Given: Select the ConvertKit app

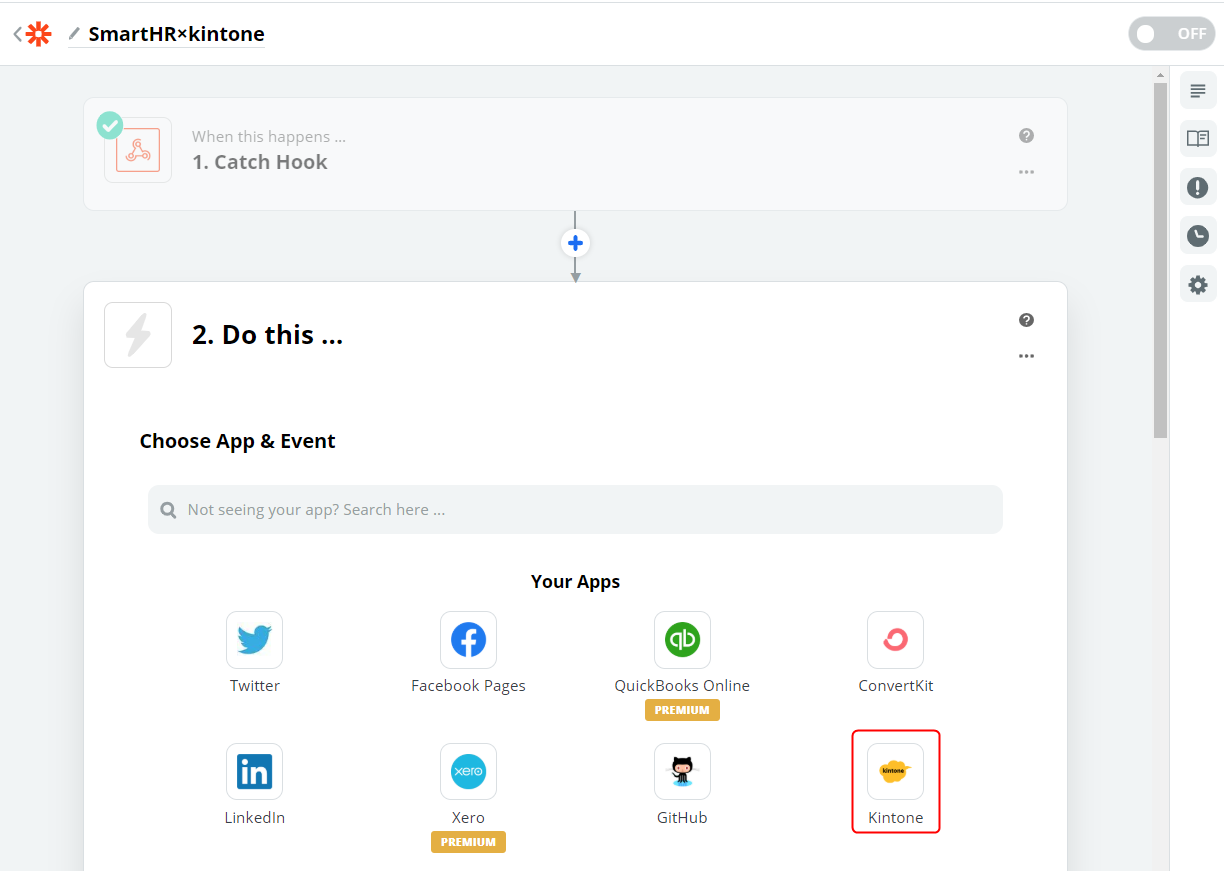Looking at the screenshot, I should 895,640.
